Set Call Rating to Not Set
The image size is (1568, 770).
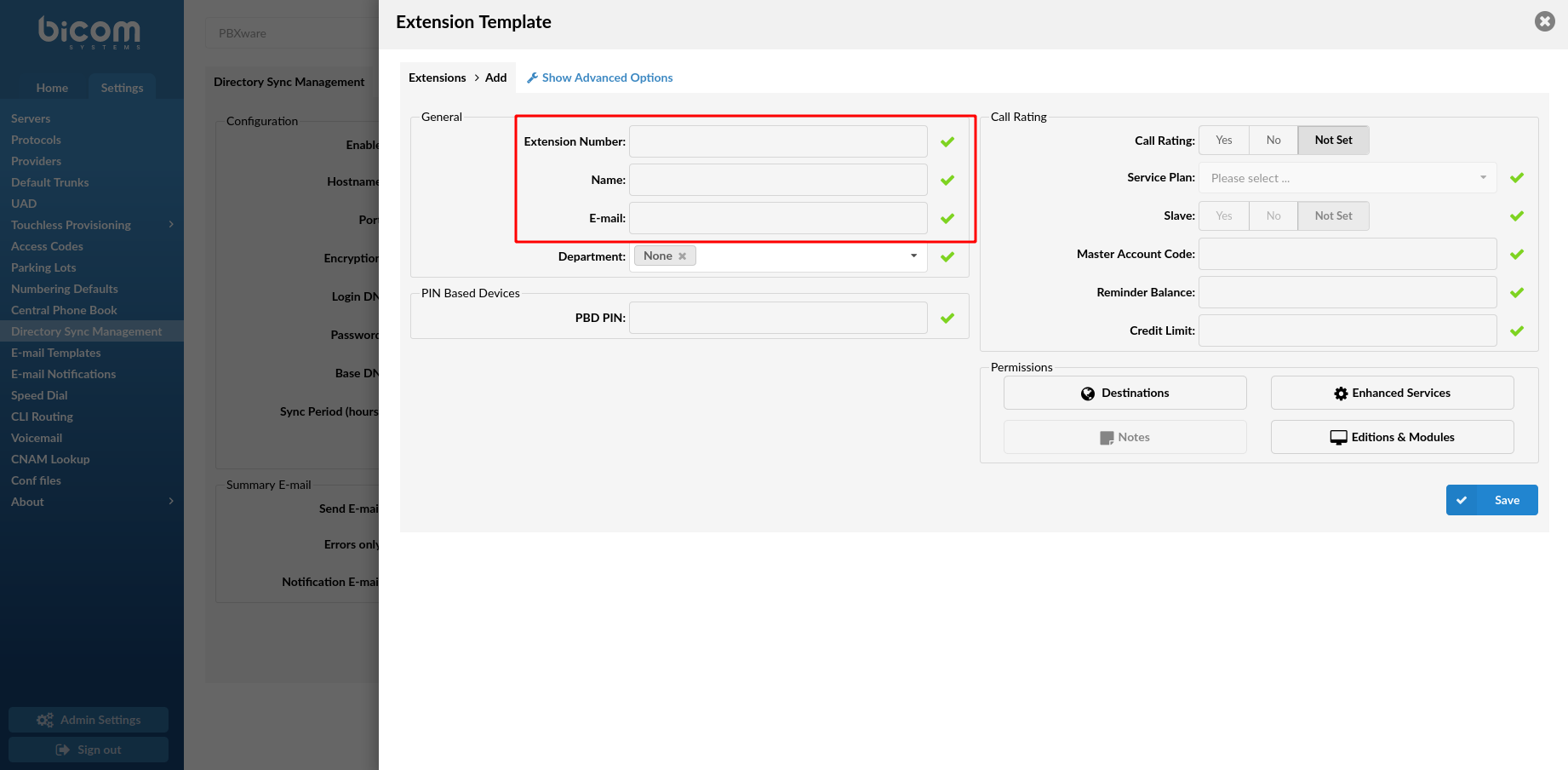(1333, 141)
